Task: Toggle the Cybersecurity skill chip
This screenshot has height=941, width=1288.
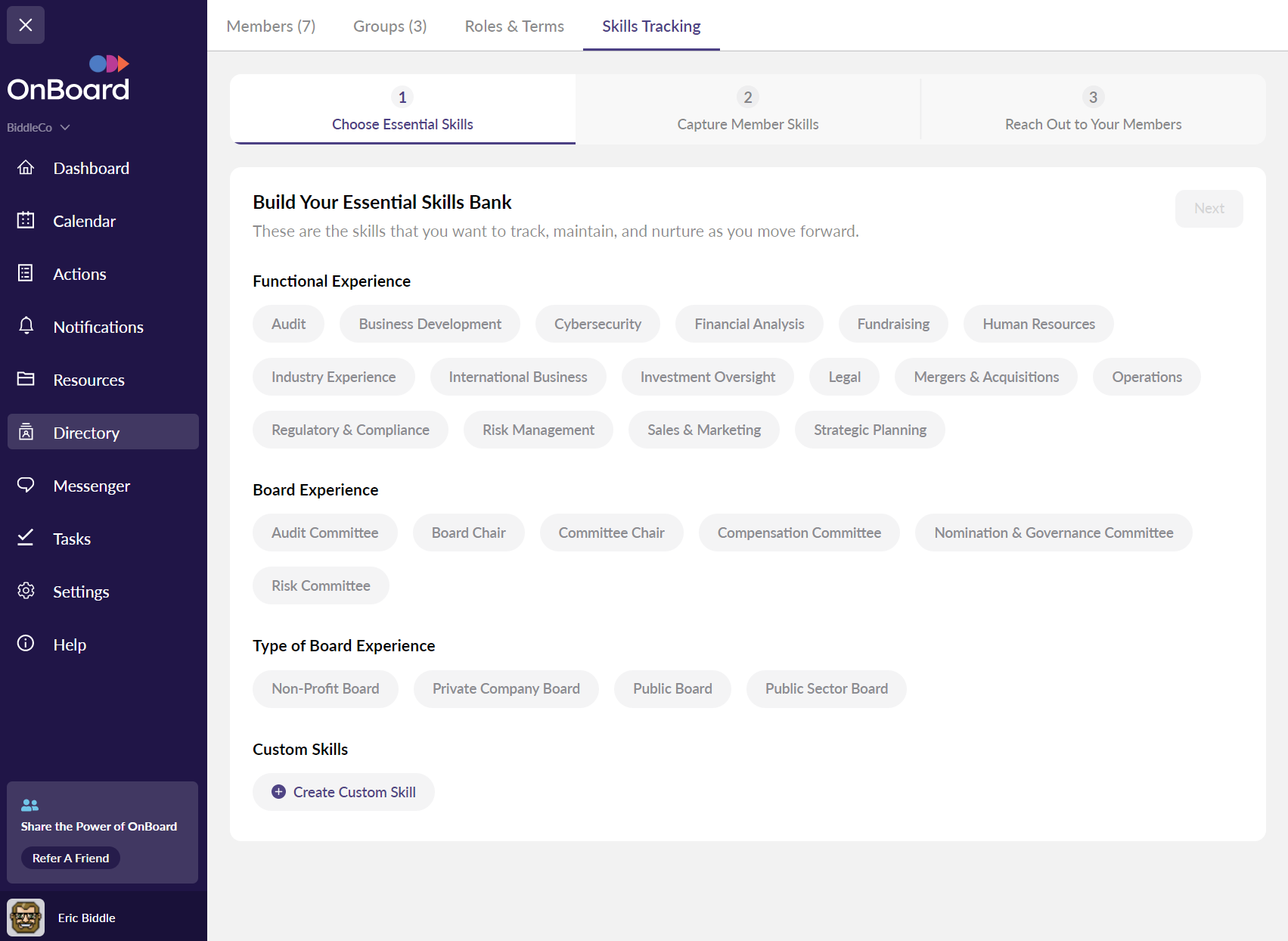Action: coord(597,324)
